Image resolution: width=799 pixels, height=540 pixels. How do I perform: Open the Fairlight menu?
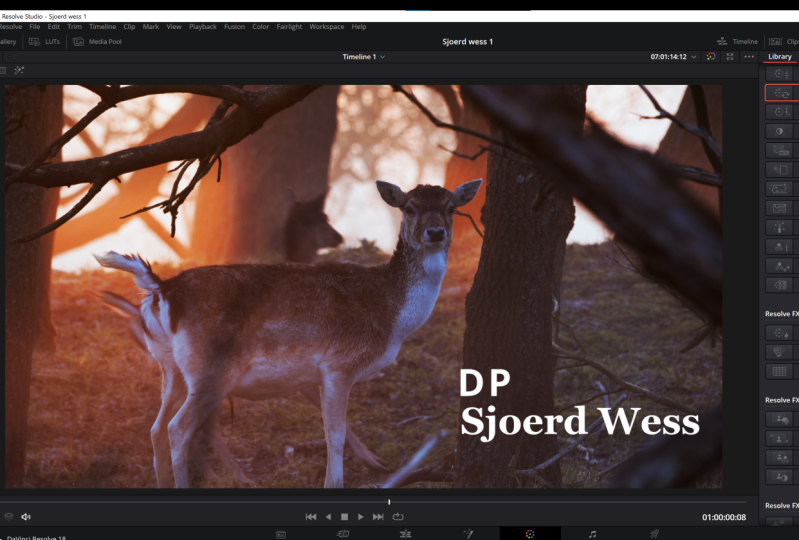pyautogui.click(x=289, y=26)
